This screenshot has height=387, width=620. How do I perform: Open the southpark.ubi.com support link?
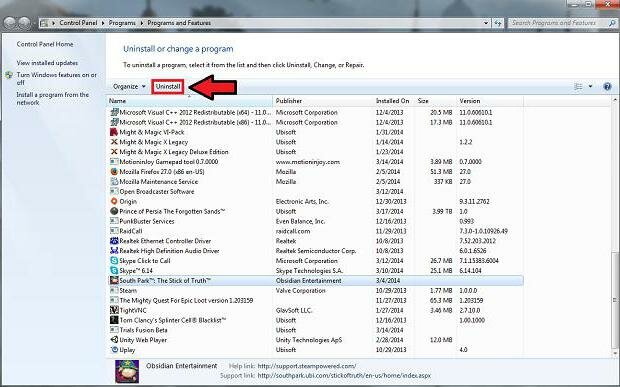(344, 376)
